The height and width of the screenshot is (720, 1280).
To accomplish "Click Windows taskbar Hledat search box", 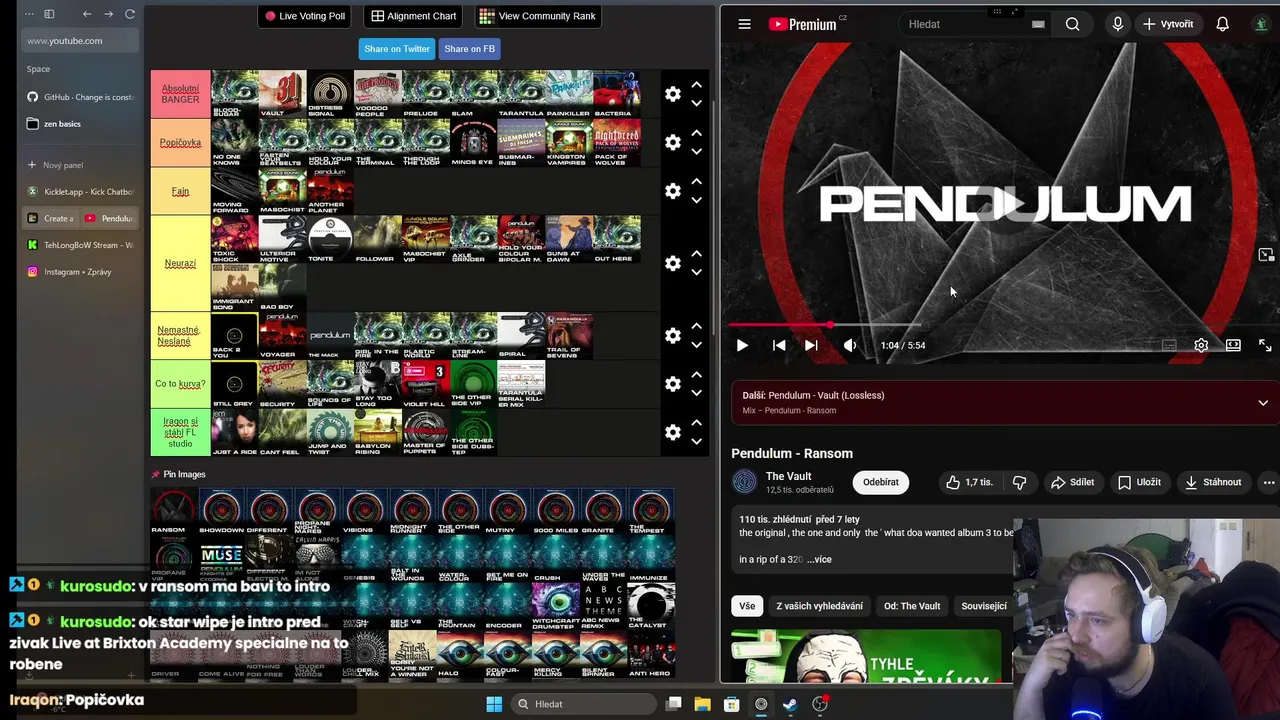I will point(583,704).
